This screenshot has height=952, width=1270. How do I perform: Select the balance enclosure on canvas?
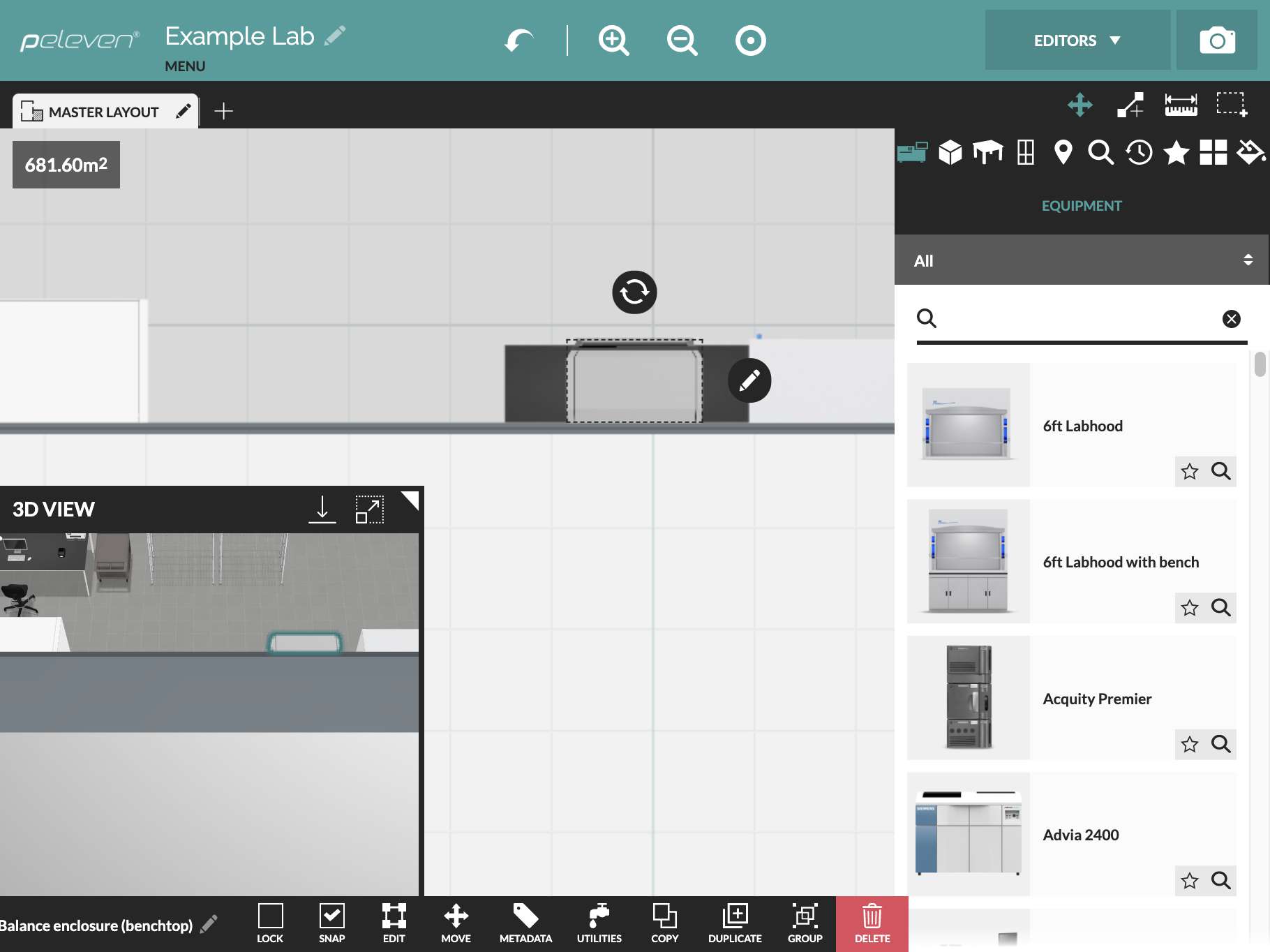[634, 382]
